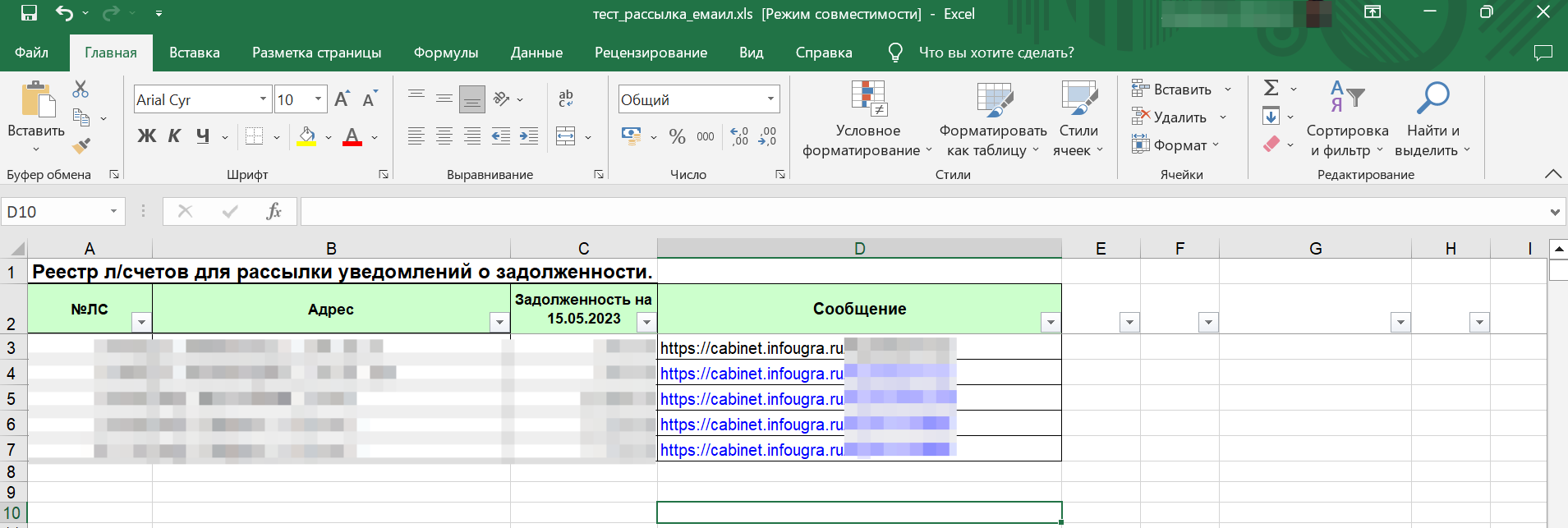Apply percent style to the cell
Viewport: 1568px width, 528px height.
(677, 136)
